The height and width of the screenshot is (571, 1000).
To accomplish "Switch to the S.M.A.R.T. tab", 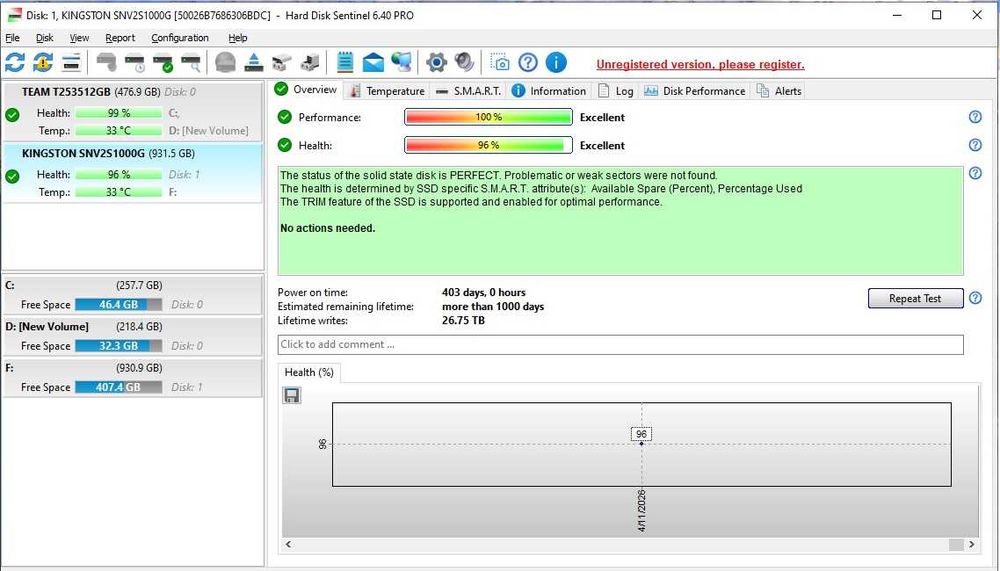I will (468, 91).
